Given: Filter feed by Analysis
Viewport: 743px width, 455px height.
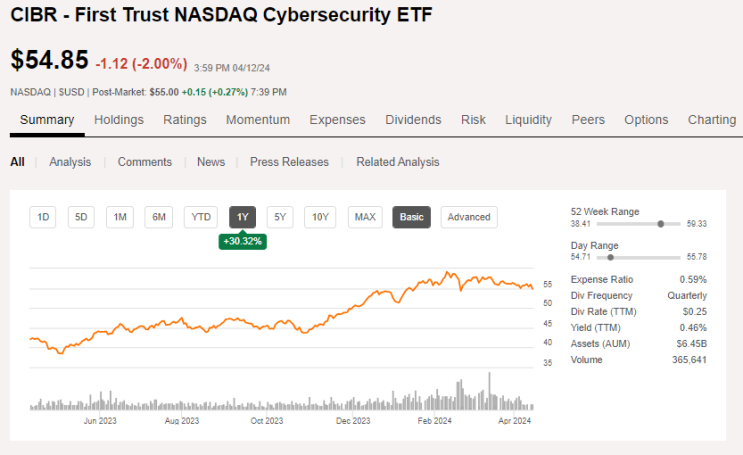Looking at the screenshot, I should [x=70, y=162].
